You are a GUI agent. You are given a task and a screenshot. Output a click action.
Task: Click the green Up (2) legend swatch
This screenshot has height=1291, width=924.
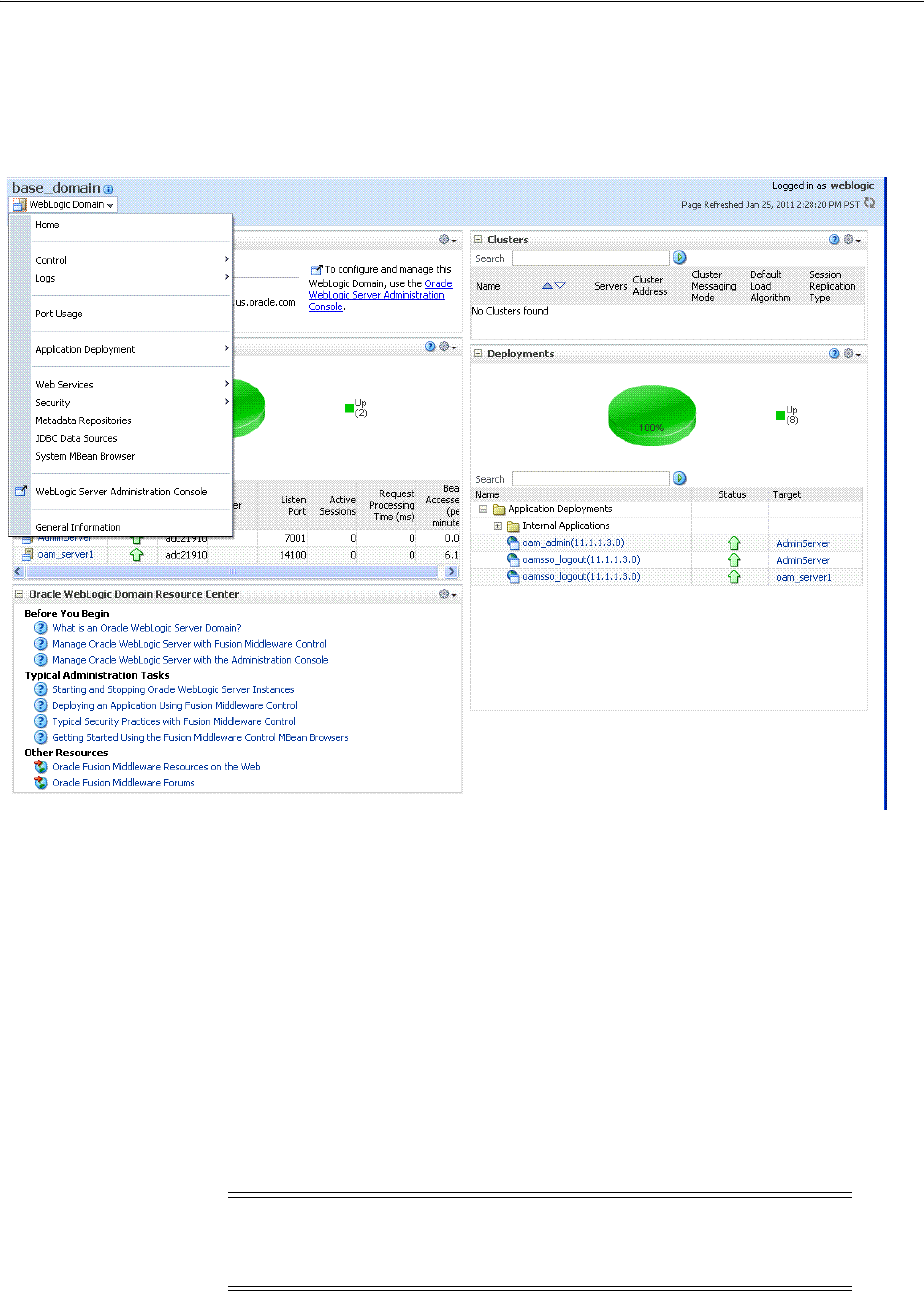[x=349, y=408]
